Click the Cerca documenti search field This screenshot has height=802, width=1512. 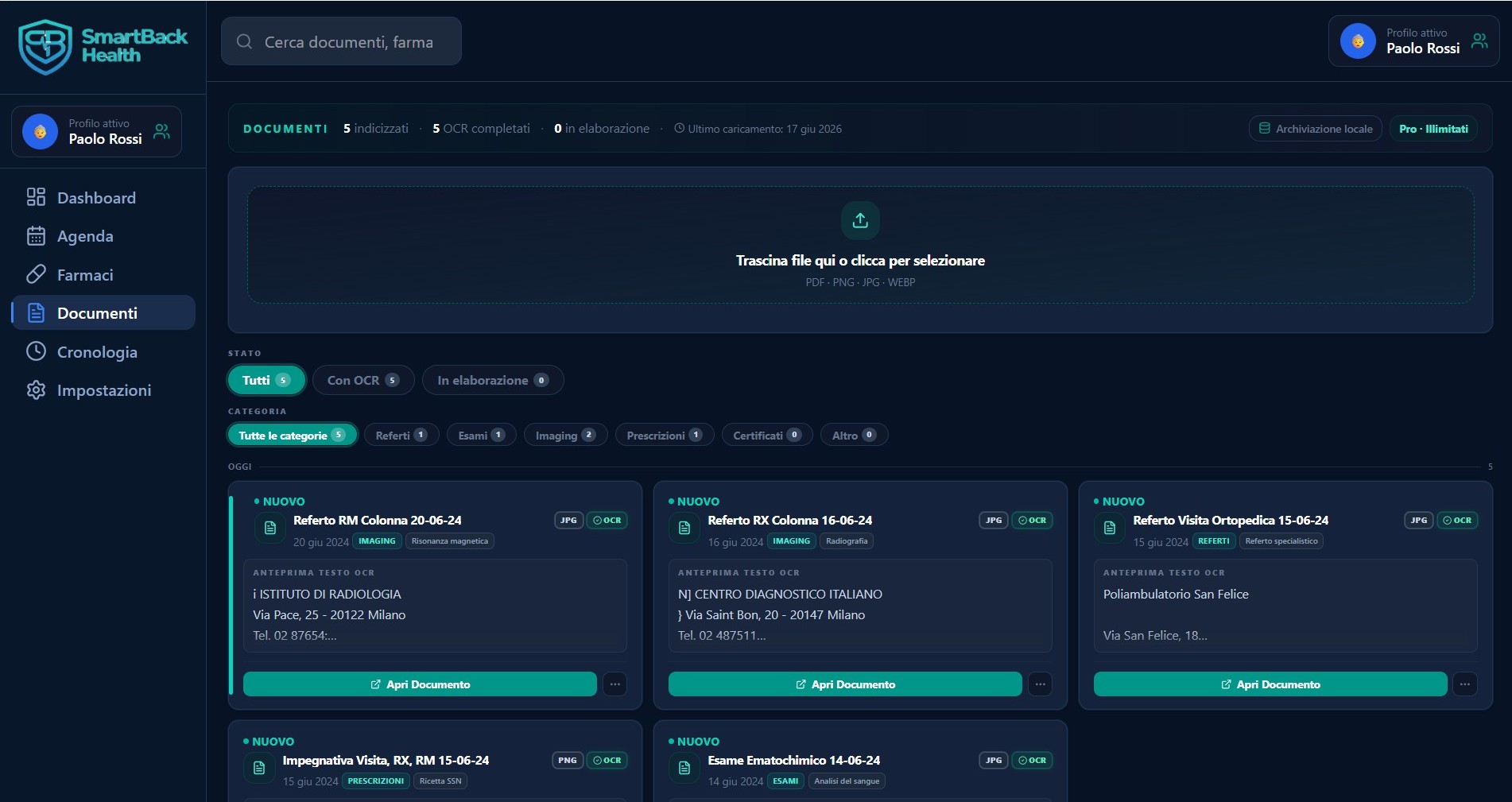point(341,41)
